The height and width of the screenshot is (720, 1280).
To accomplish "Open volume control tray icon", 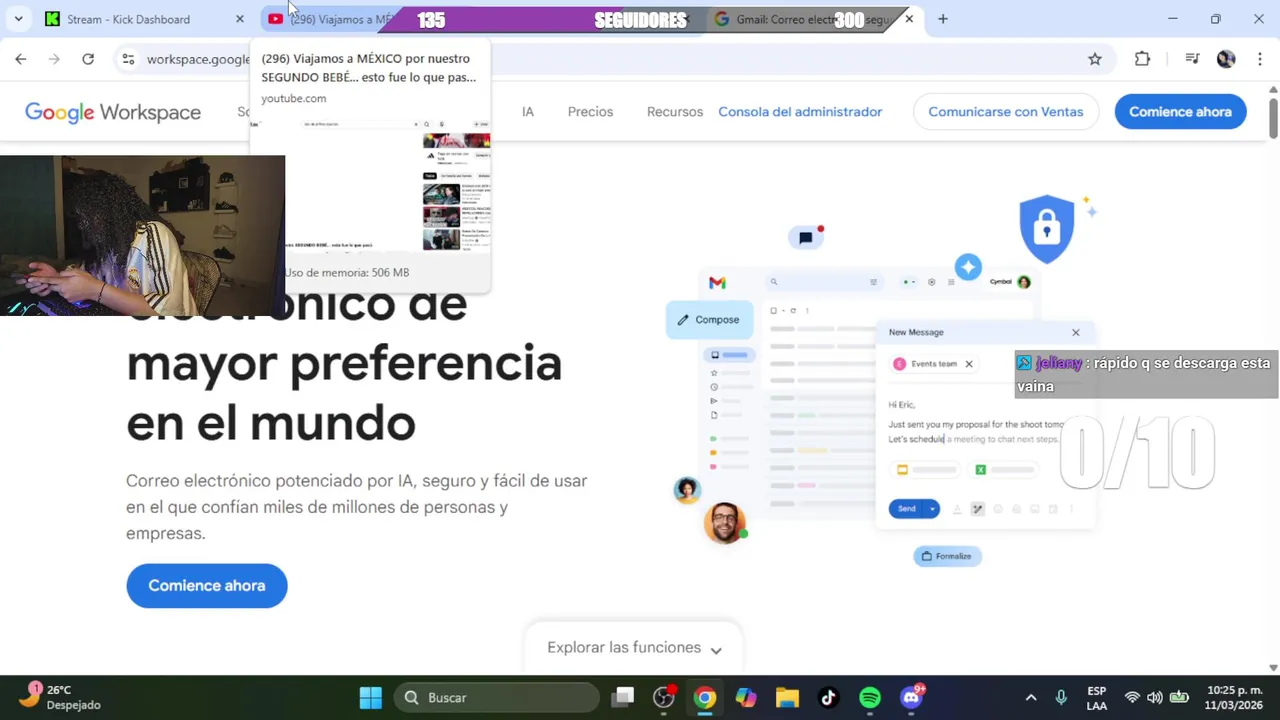I will [x=1155, y=698].
